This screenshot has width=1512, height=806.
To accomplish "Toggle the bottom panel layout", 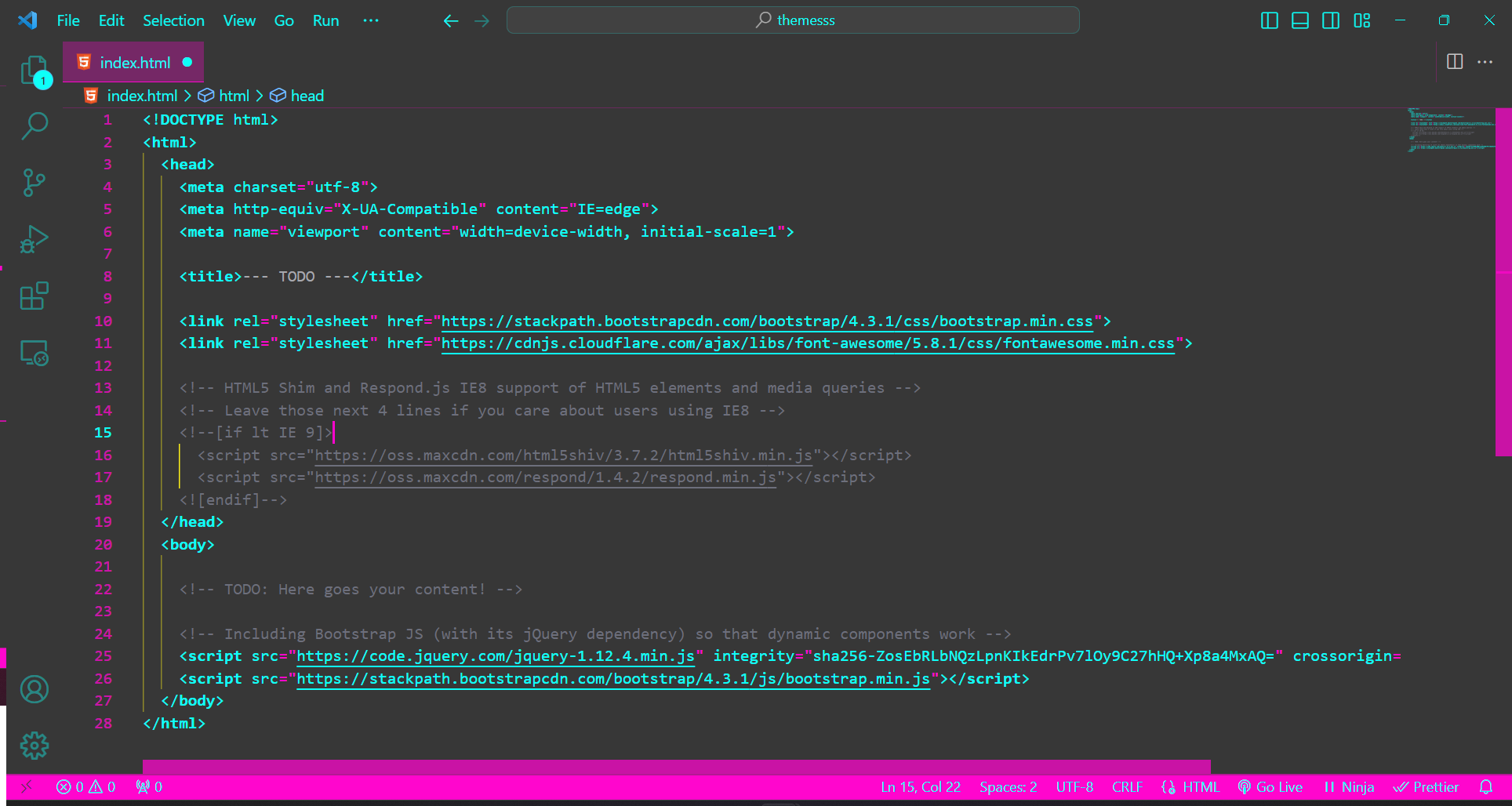I will 1300,20.
